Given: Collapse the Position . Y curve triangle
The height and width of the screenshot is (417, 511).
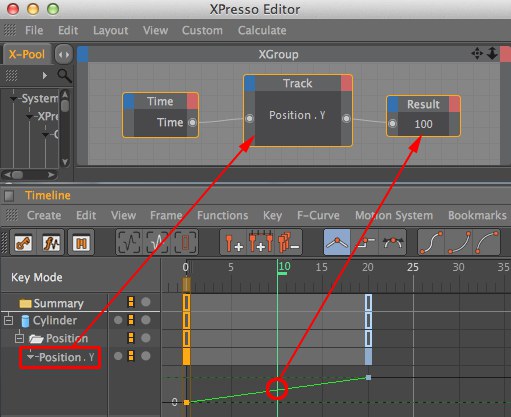Looking at the screenshot, I should coord(31,357).
